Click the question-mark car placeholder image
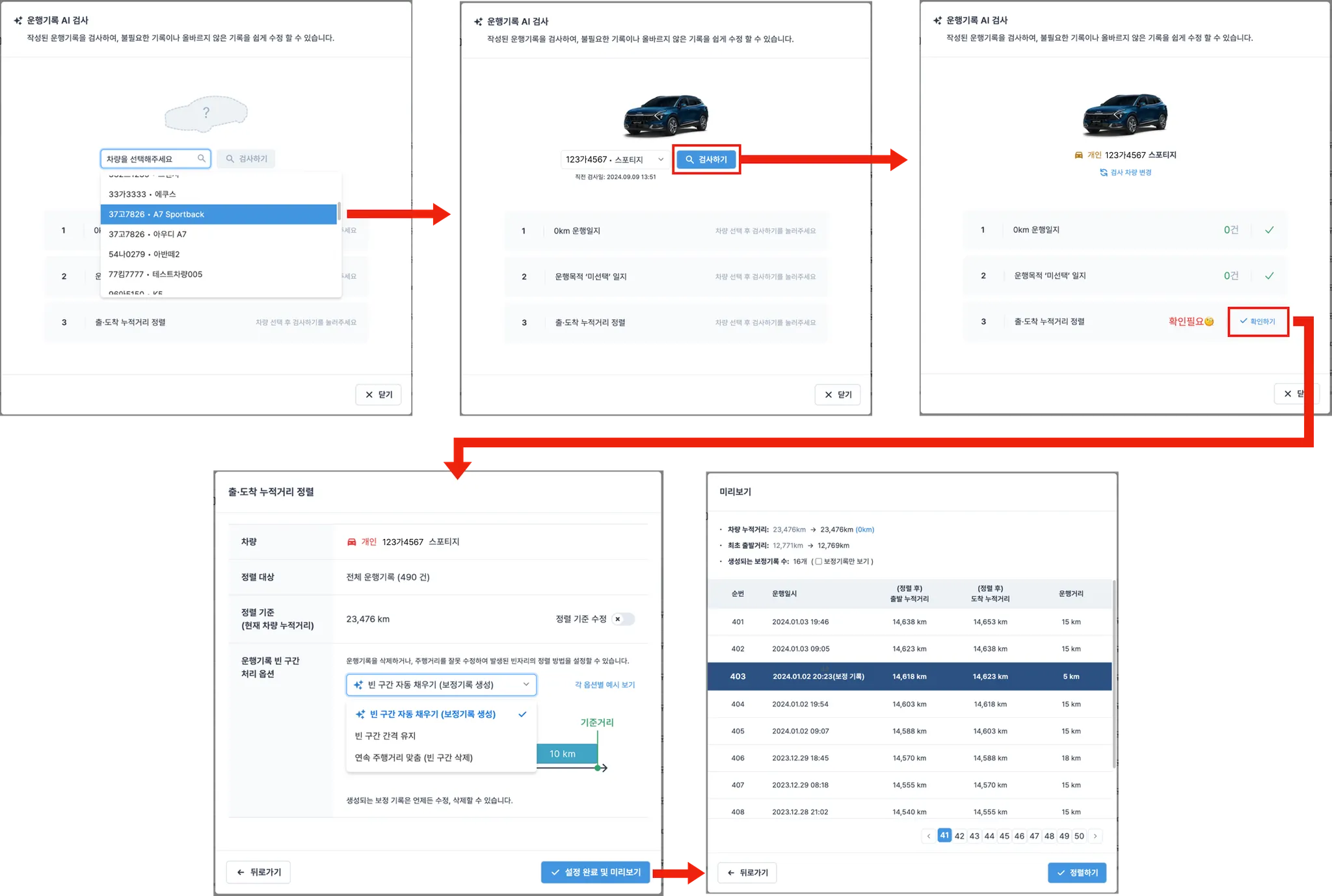1332x896 pixels. [x=206, y=114]
